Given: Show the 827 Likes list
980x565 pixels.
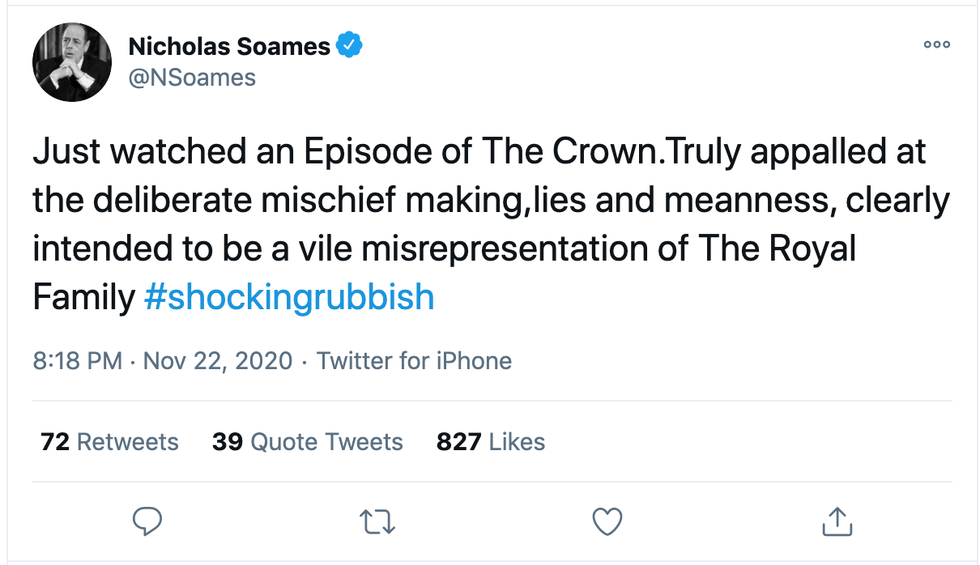Looking at the screenshot, I should point(490,442).
